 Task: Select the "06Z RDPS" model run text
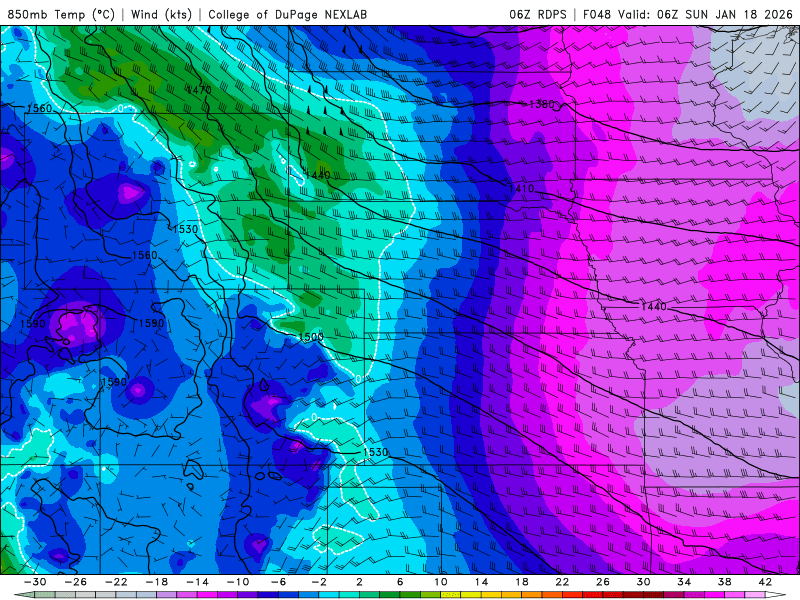538,14
